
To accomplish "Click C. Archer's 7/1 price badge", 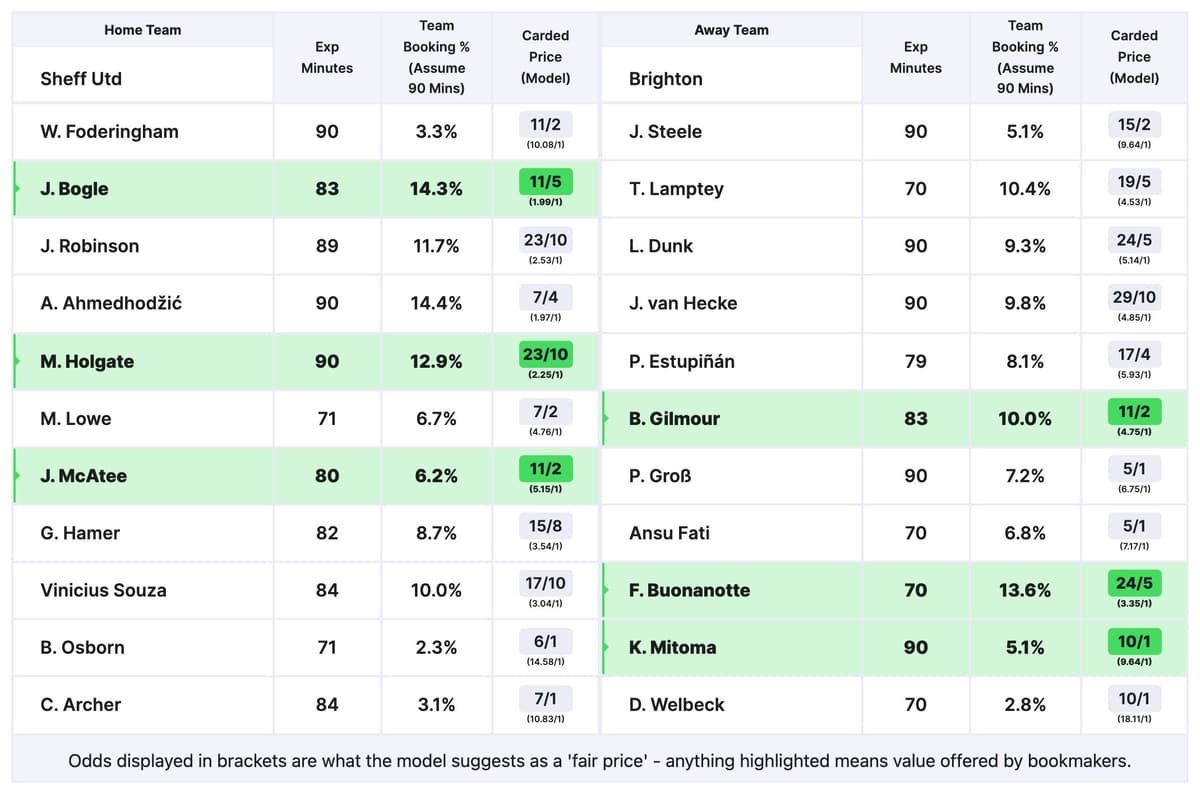I will click(x=545, y=698).
